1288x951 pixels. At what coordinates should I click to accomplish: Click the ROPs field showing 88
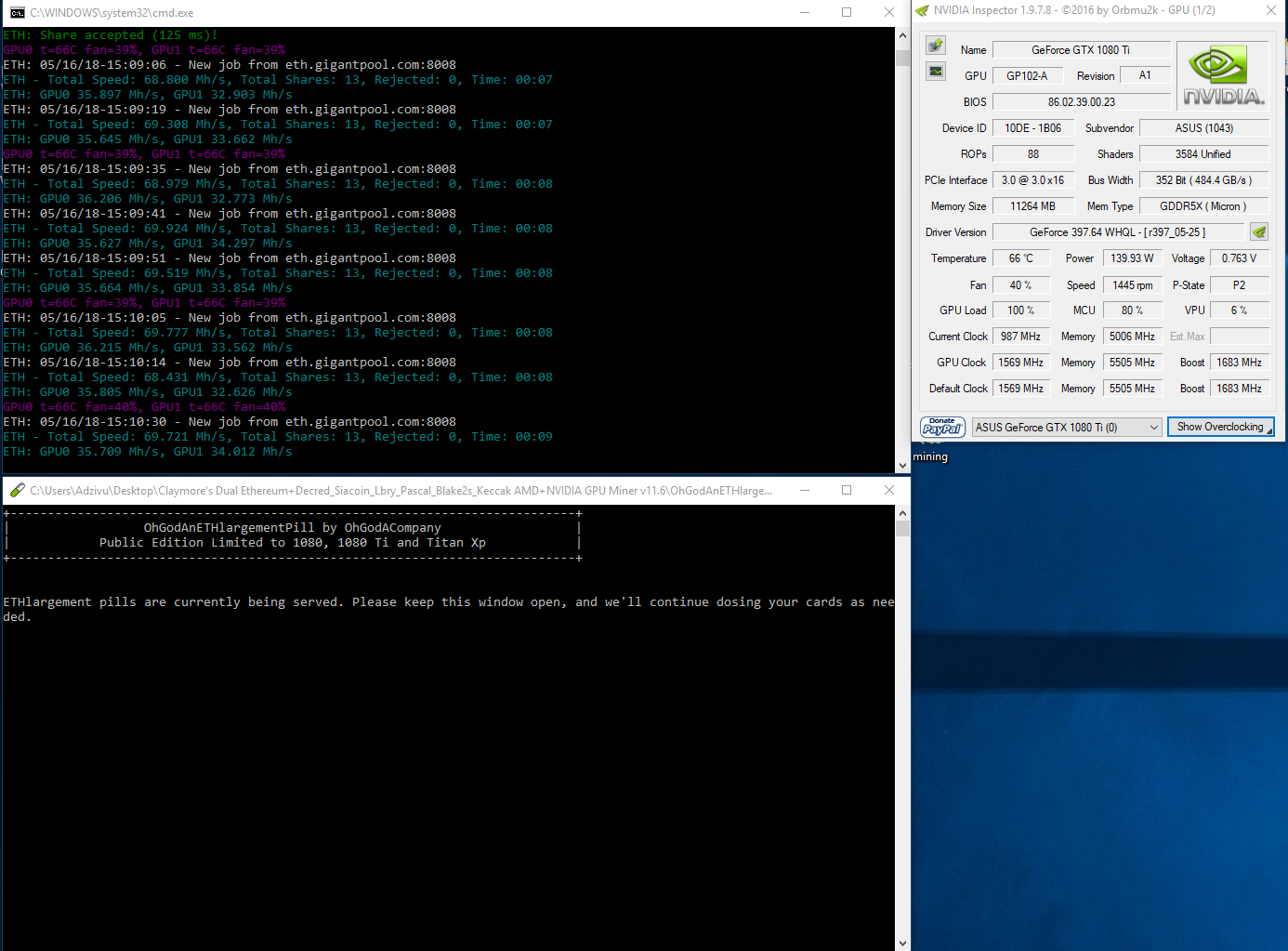tap(1032, 154)
